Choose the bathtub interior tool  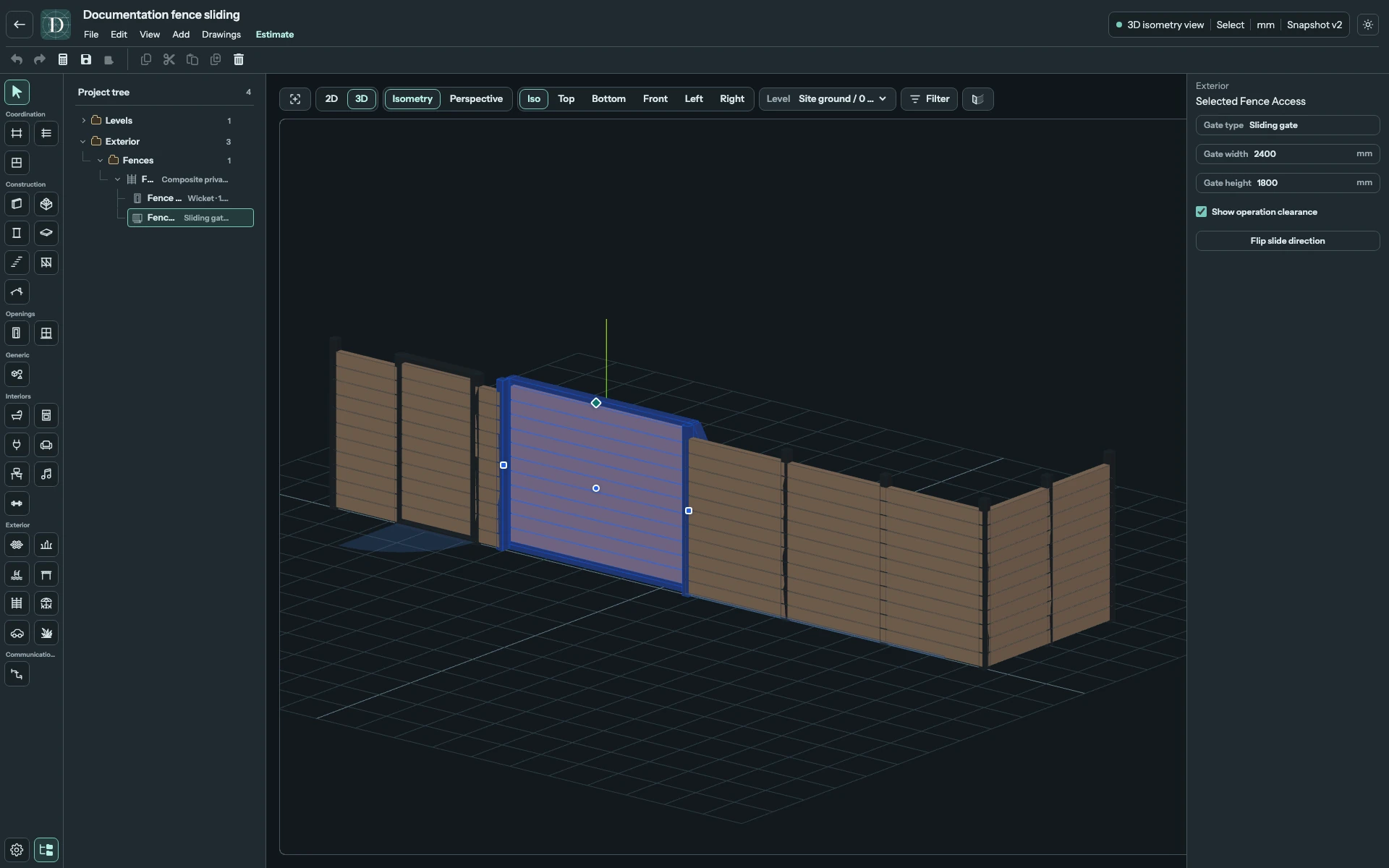[17, 416]
